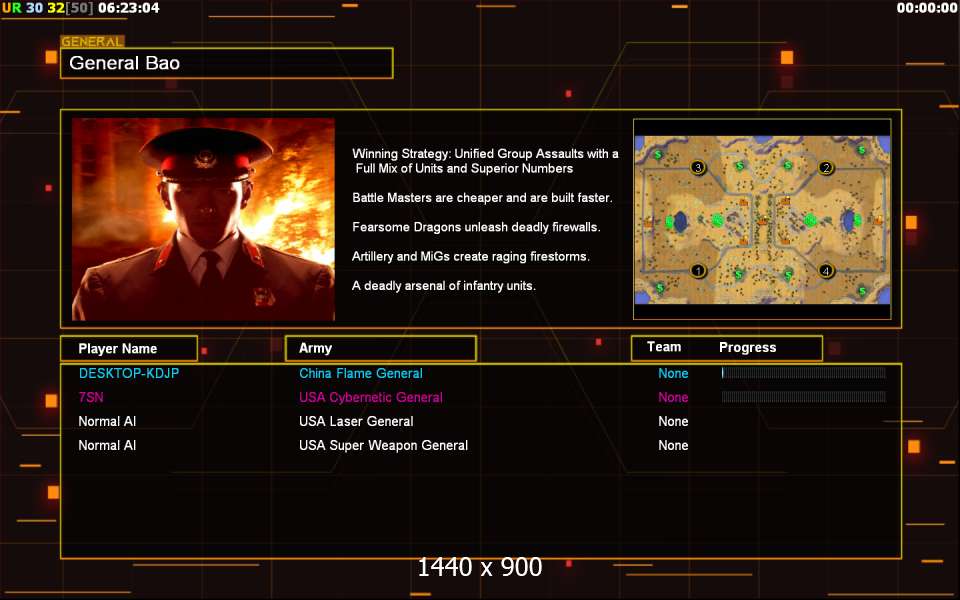Click the GENERAL label tag
This screenshot has height=600, width=960.
[x=92, y=42]
